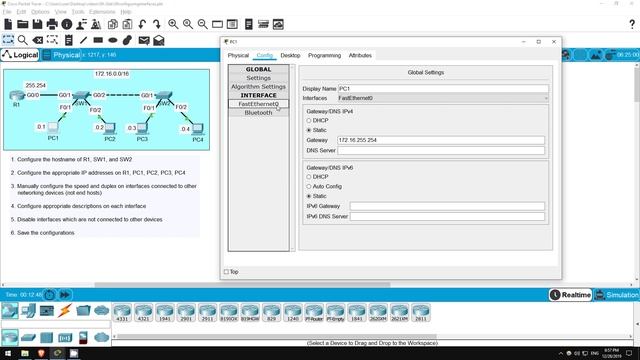The image size is (640, 360).
Task: Switch to Physical workspace view
Action: pyautogui.click(x=61, y=55)
